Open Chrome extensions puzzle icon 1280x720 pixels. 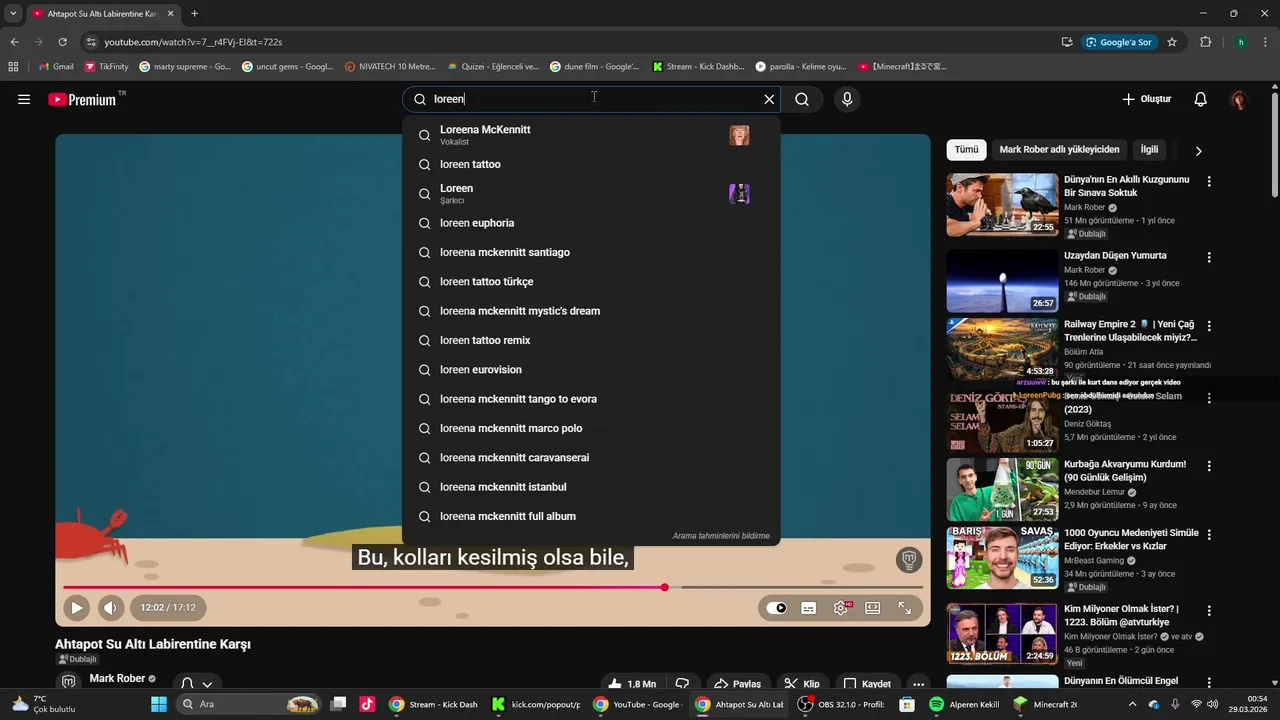coord(1205,42)
